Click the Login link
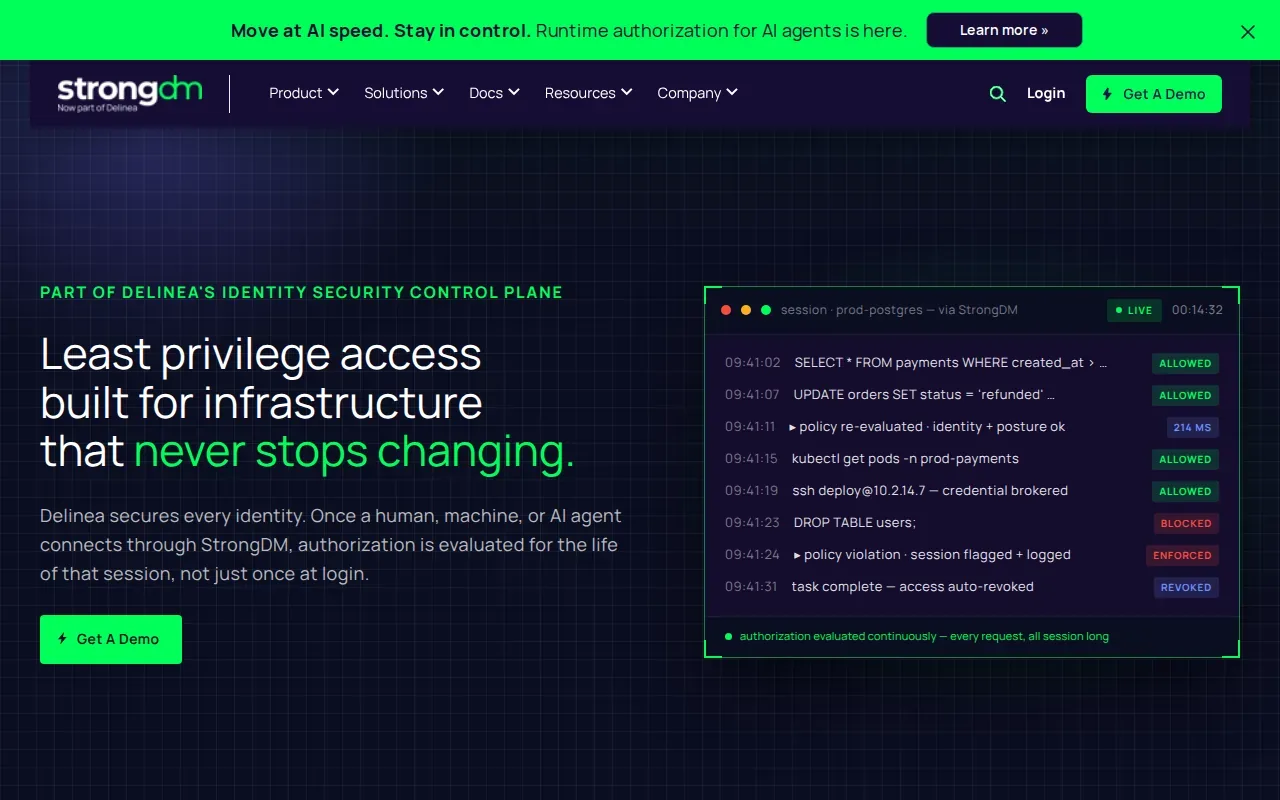 pyautogui.click(x=1046, y=93)
